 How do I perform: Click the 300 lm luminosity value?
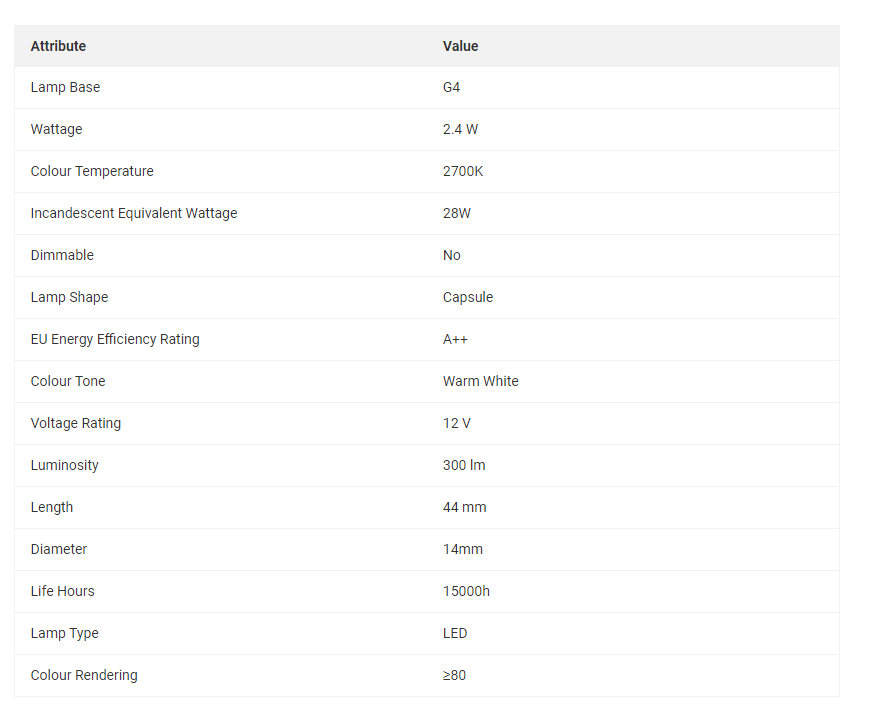[464, 465]
